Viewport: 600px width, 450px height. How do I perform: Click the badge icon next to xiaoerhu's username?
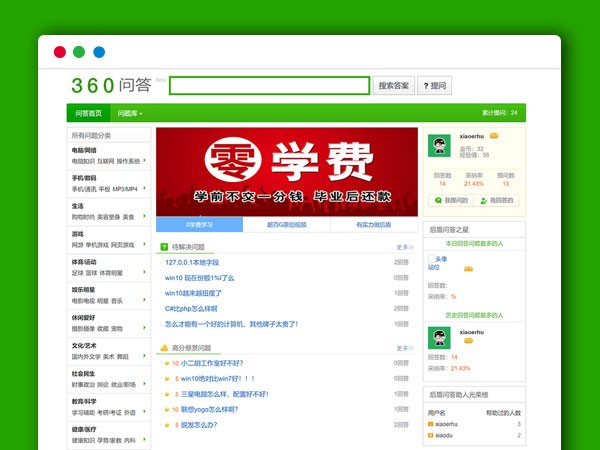point(494,135)
